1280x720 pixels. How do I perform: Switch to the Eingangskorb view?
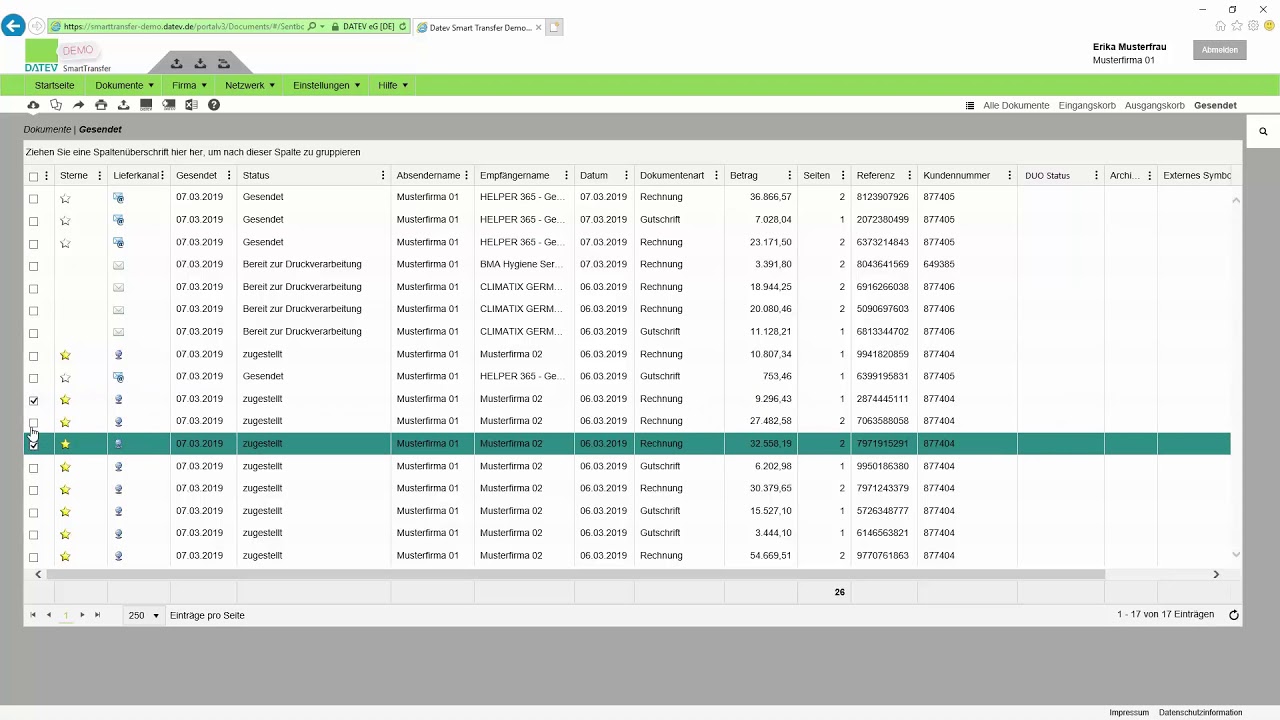(x=1086, y=105)
